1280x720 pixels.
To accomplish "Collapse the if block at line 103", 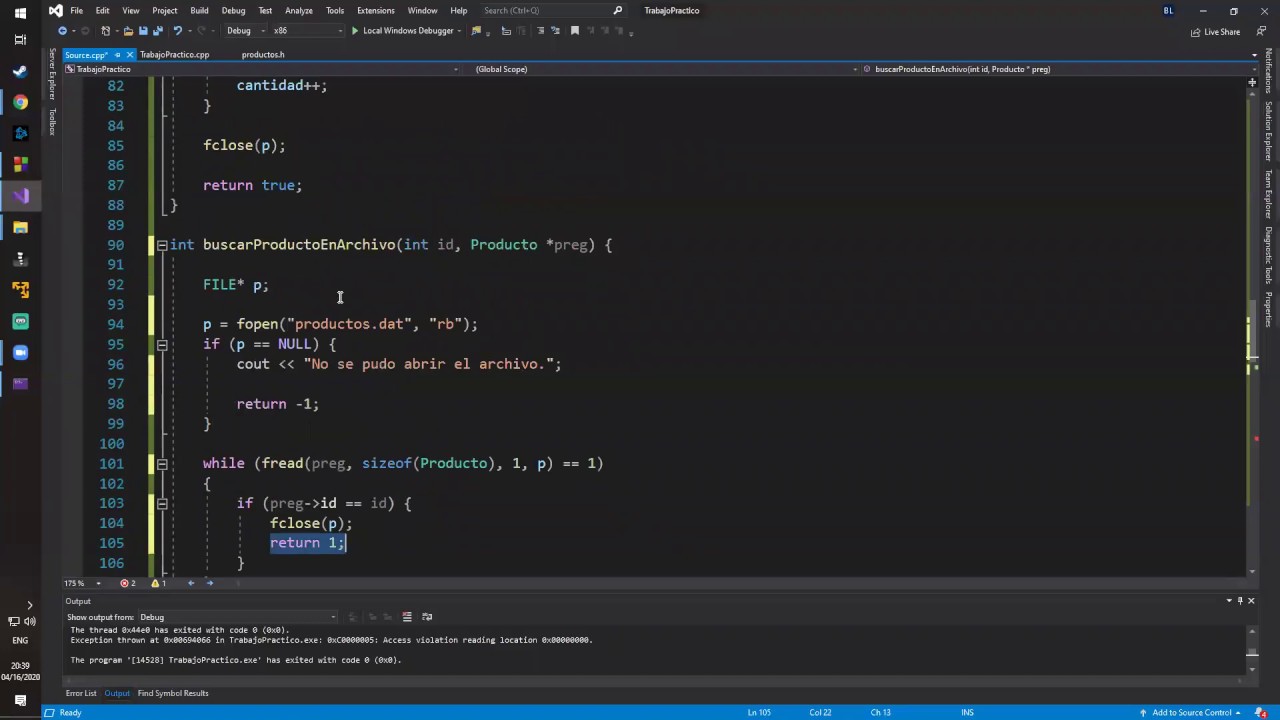I will click(161, 504).
